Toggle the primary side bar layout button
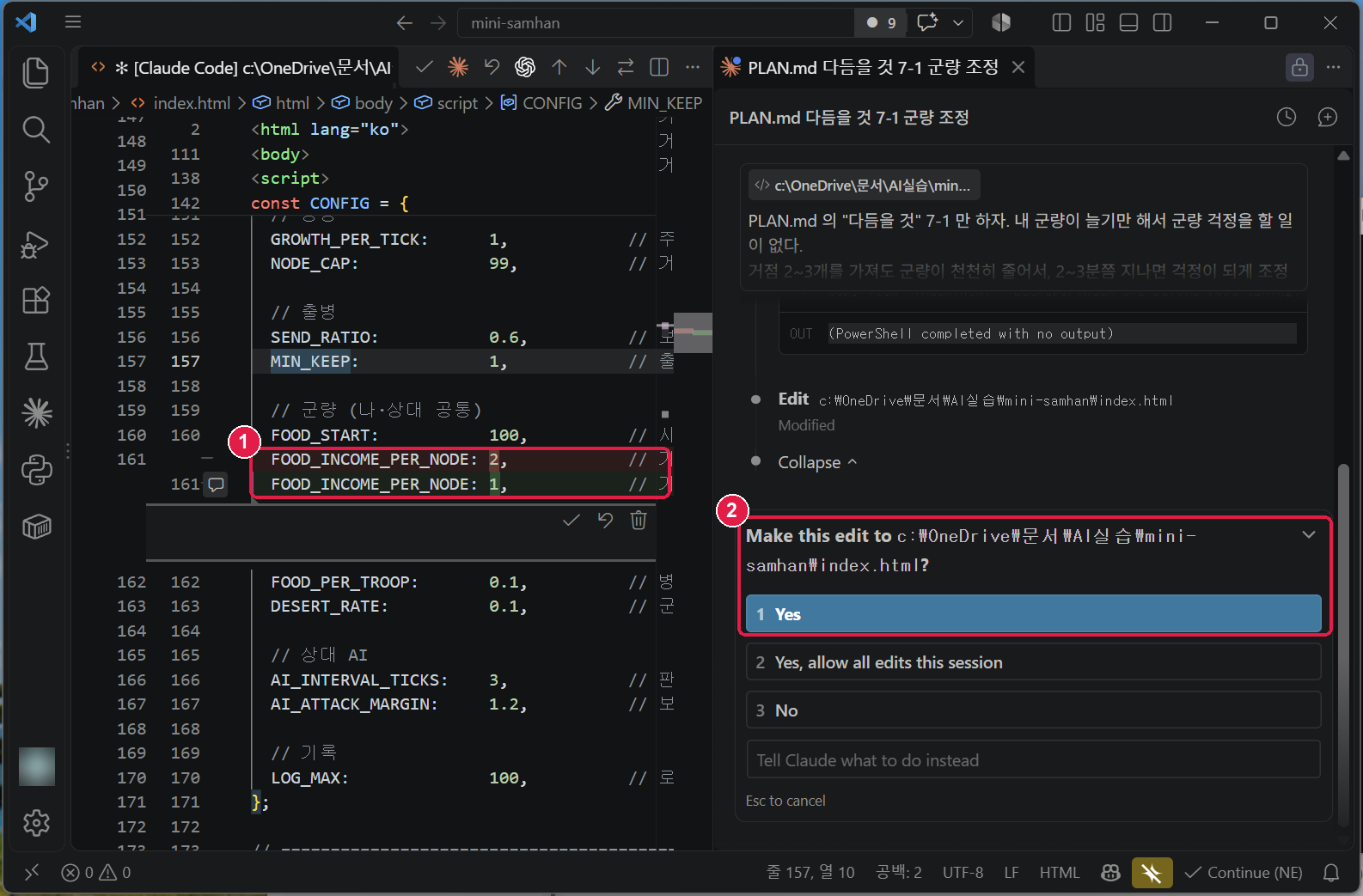The image size is (1363, 896). 1061,23
